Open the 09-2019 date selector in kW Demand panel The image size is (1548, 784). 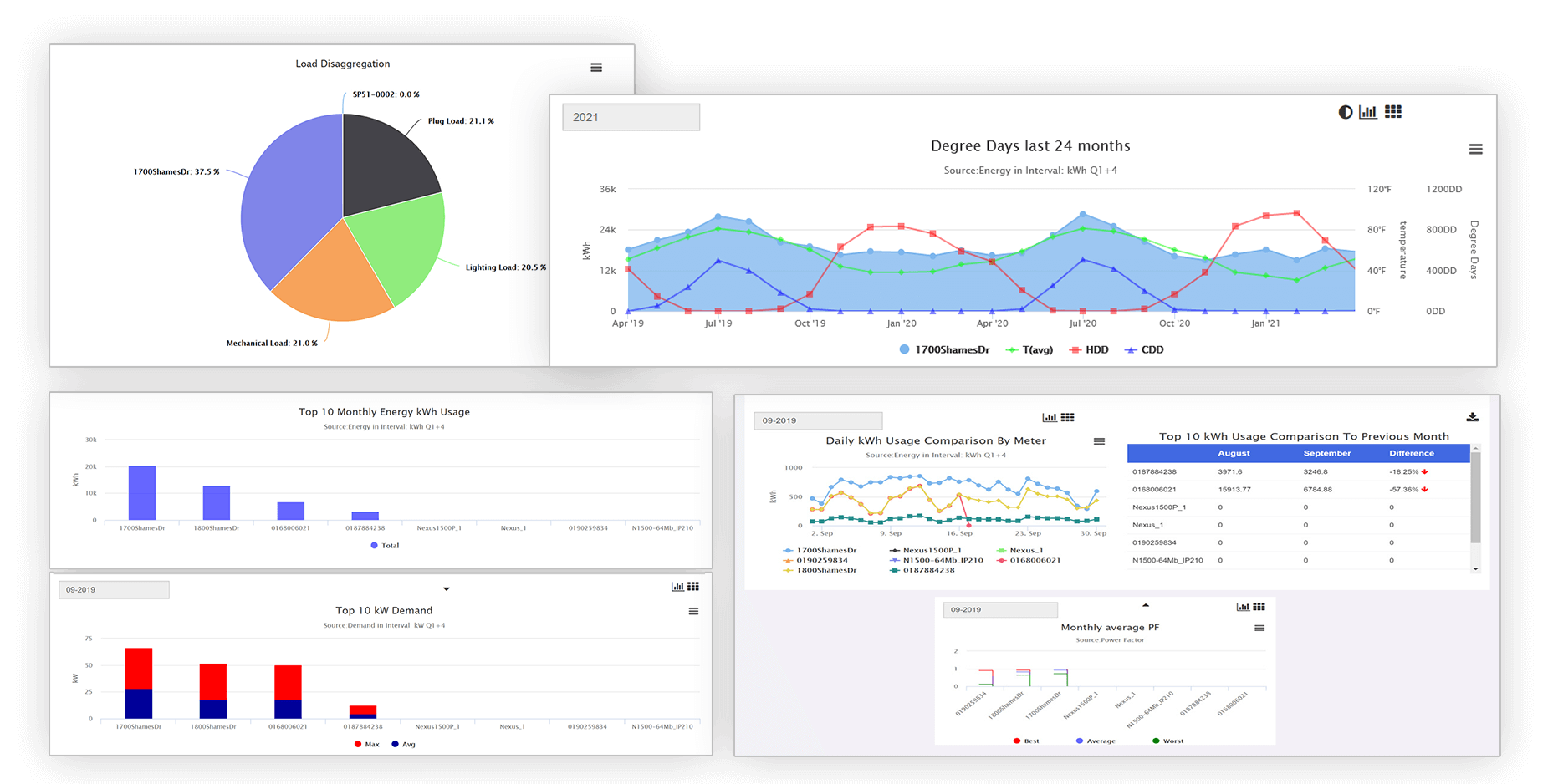tap(114, 589)
